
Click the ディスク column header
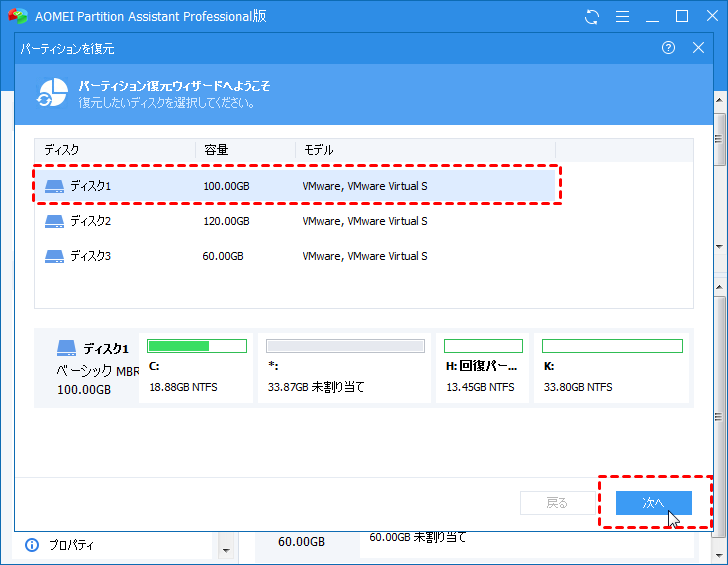click(115, 150)
